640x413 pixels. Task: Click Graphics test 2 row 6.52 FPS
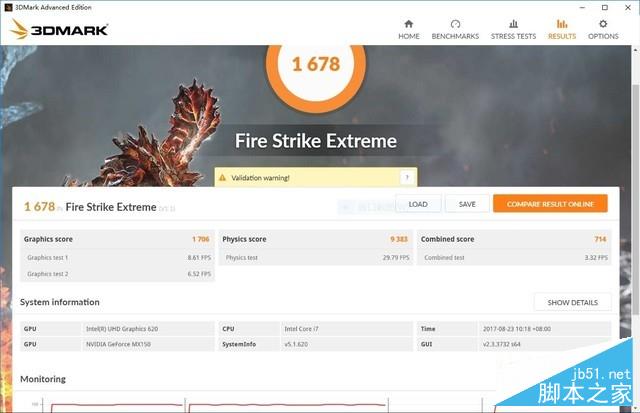click(x=118, y=274)
